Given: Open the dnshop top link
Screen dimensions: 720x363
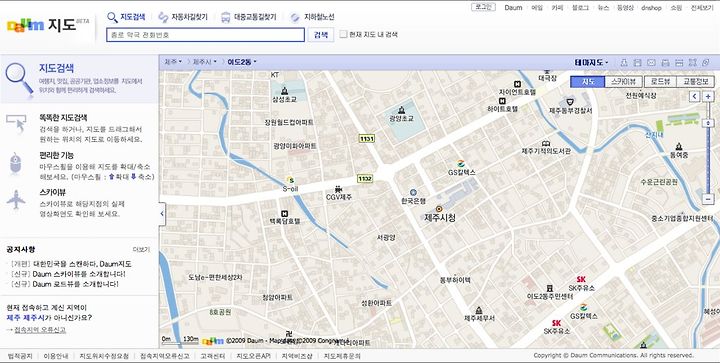Looking at the screenshot, I should pyautogui.click(x=651, y=8).
